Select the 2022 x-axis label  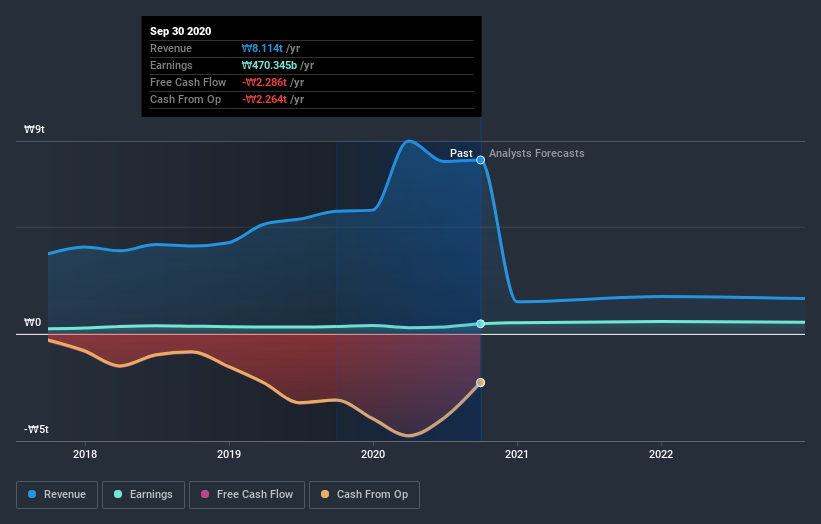pos(661,454)
